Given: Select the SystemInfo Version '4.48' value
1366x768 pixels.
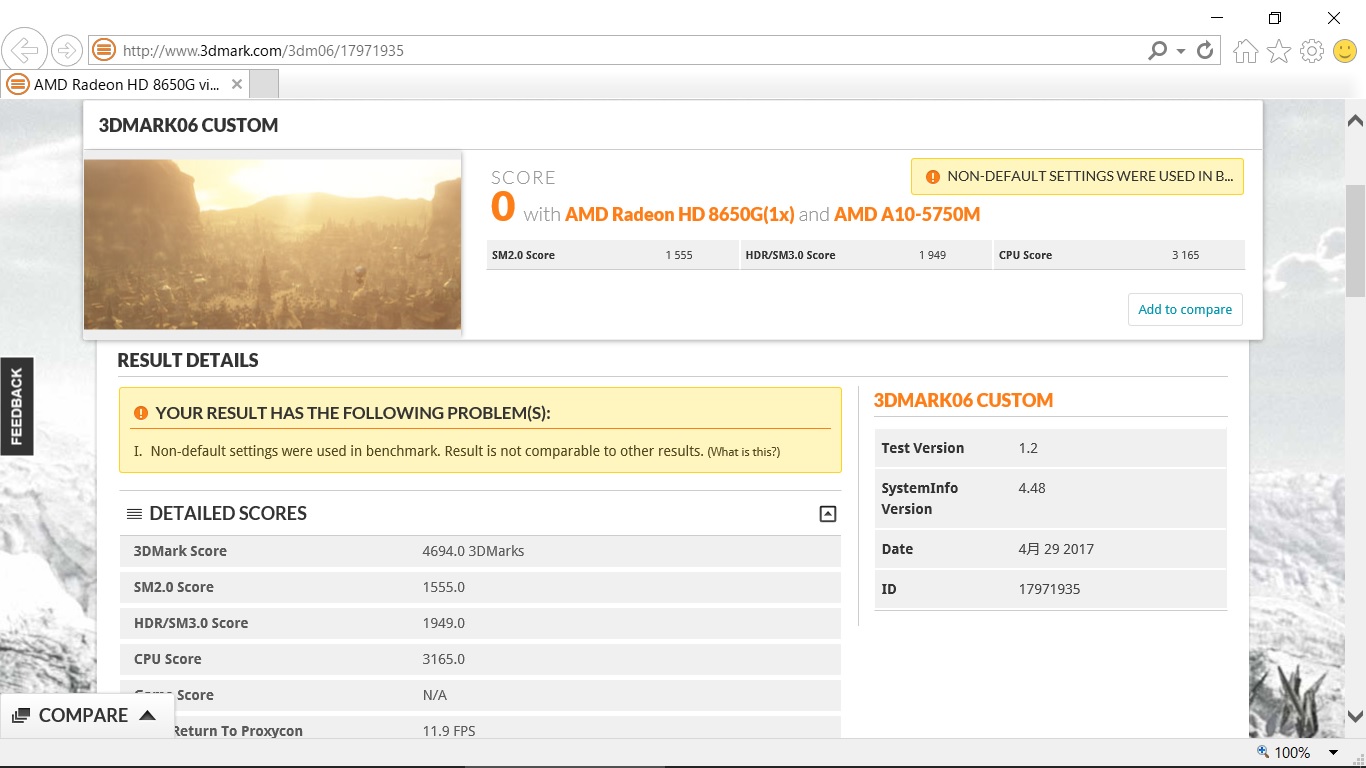Looking at the screenshot, I should click(x=1032, y=488).
